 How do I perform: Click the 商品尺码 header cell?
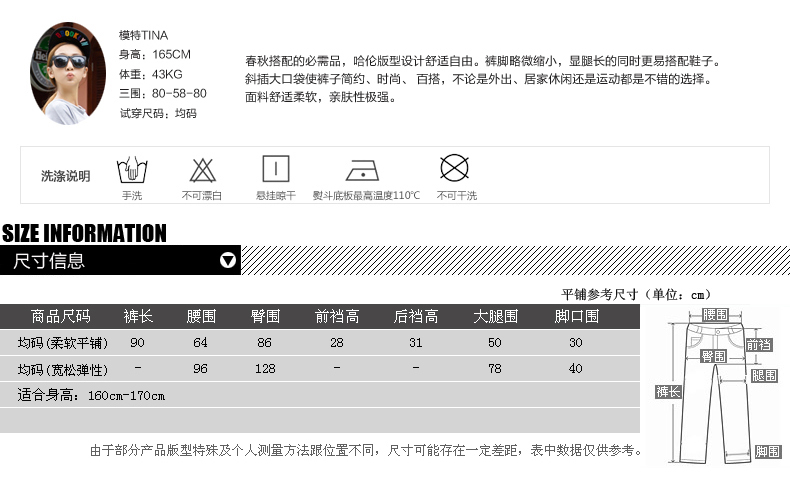coord(60,316)
